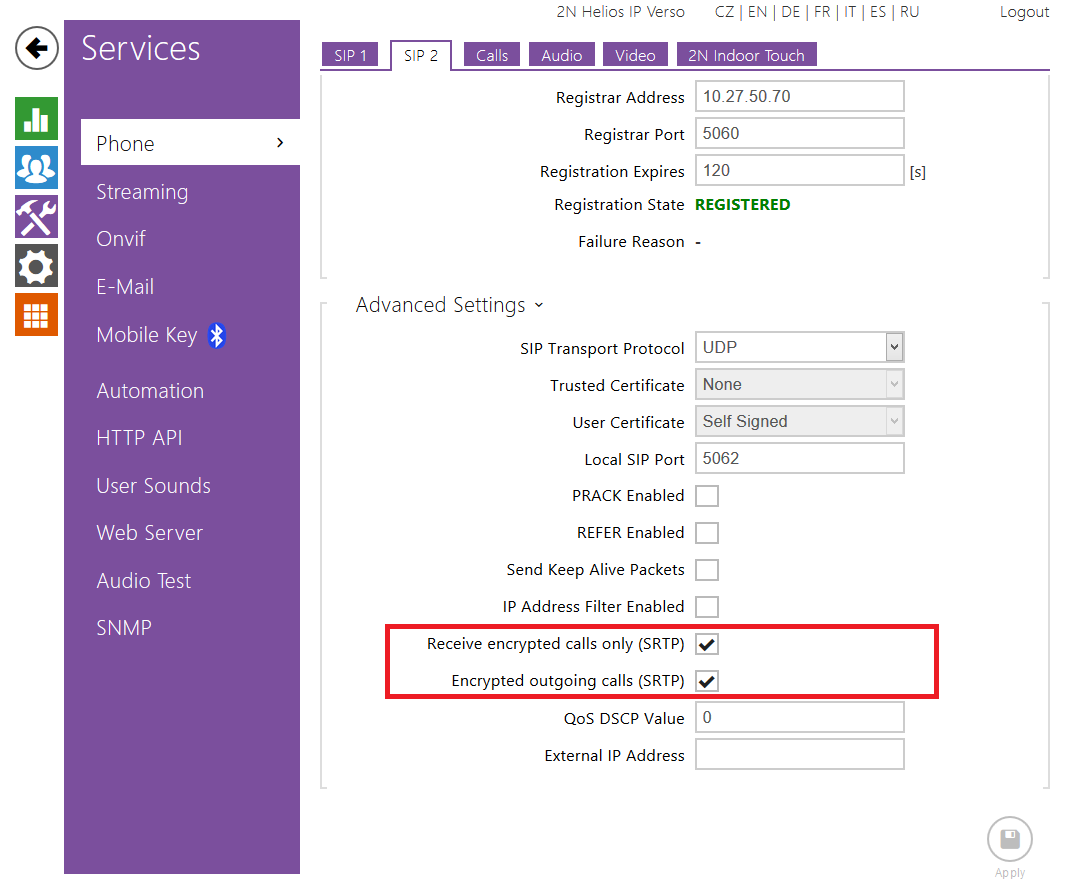The height and width of the screenshot is (886, 1075).
Task: Open the blue Directory users icon
Action: point(36,168)
